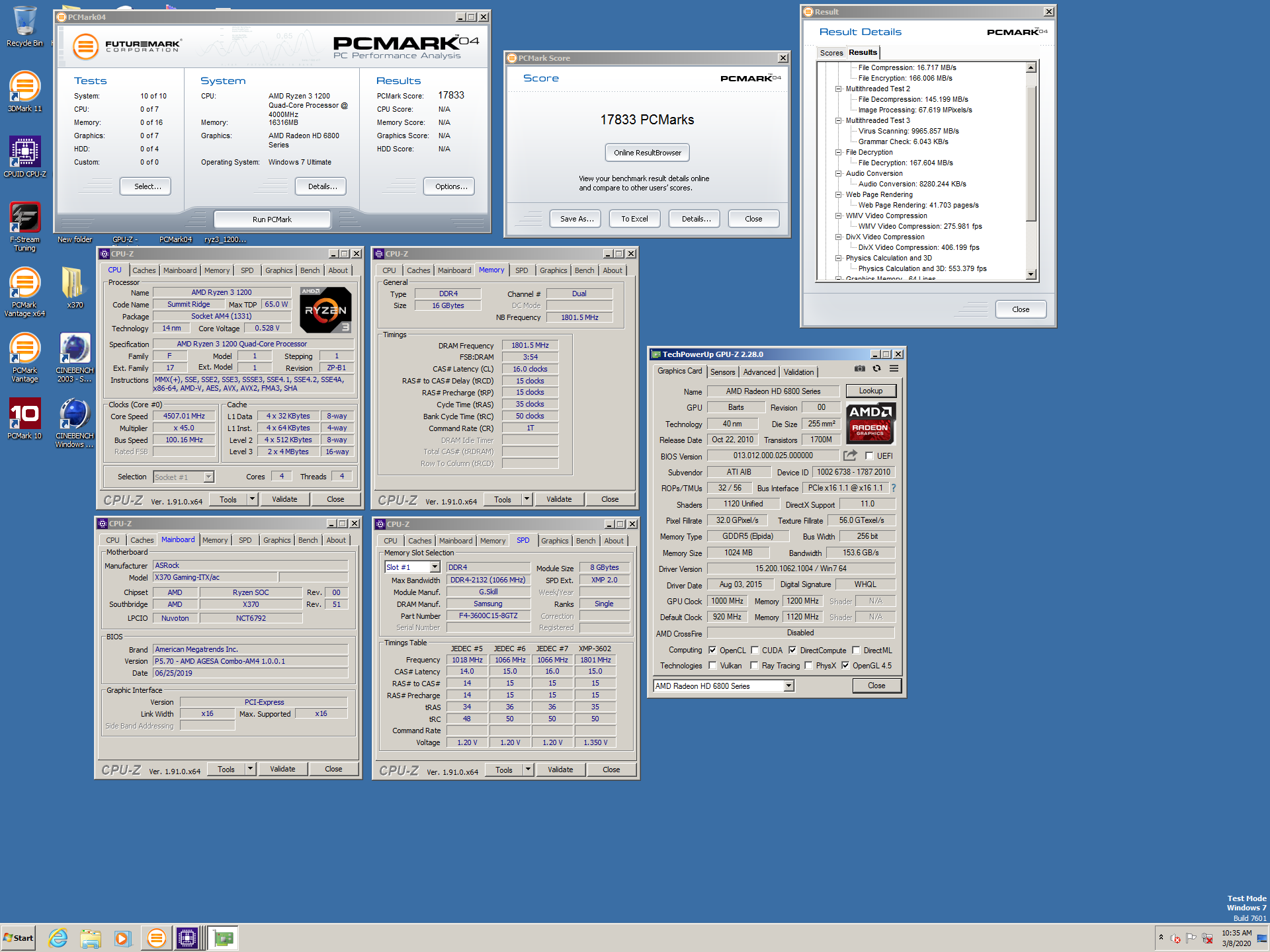Viewport: 1270px width, 952px height.
Task: Click the Save As... button
Action: click(577, 219)
